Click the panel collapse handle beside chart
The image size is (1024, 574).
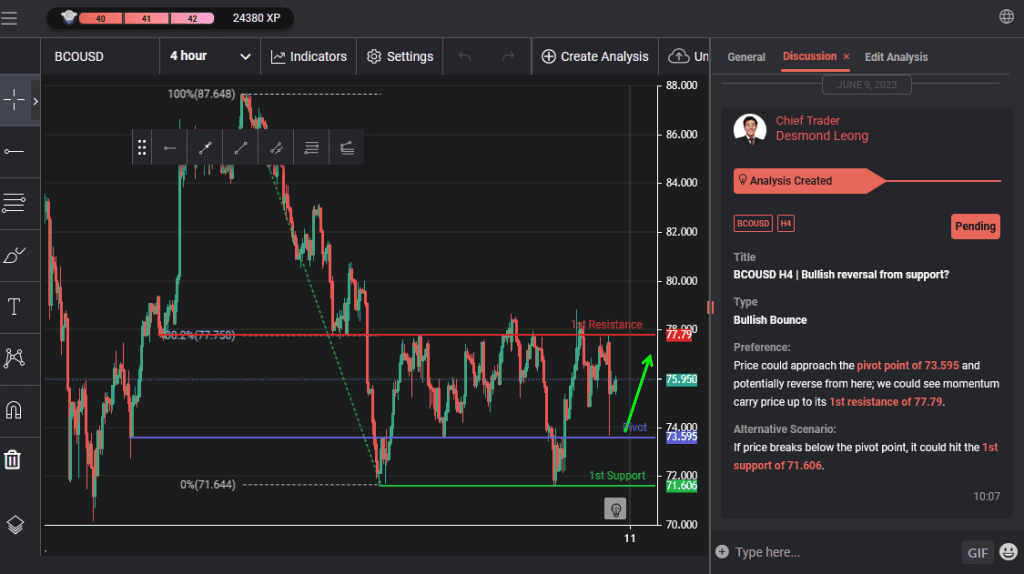click(710, 307)
